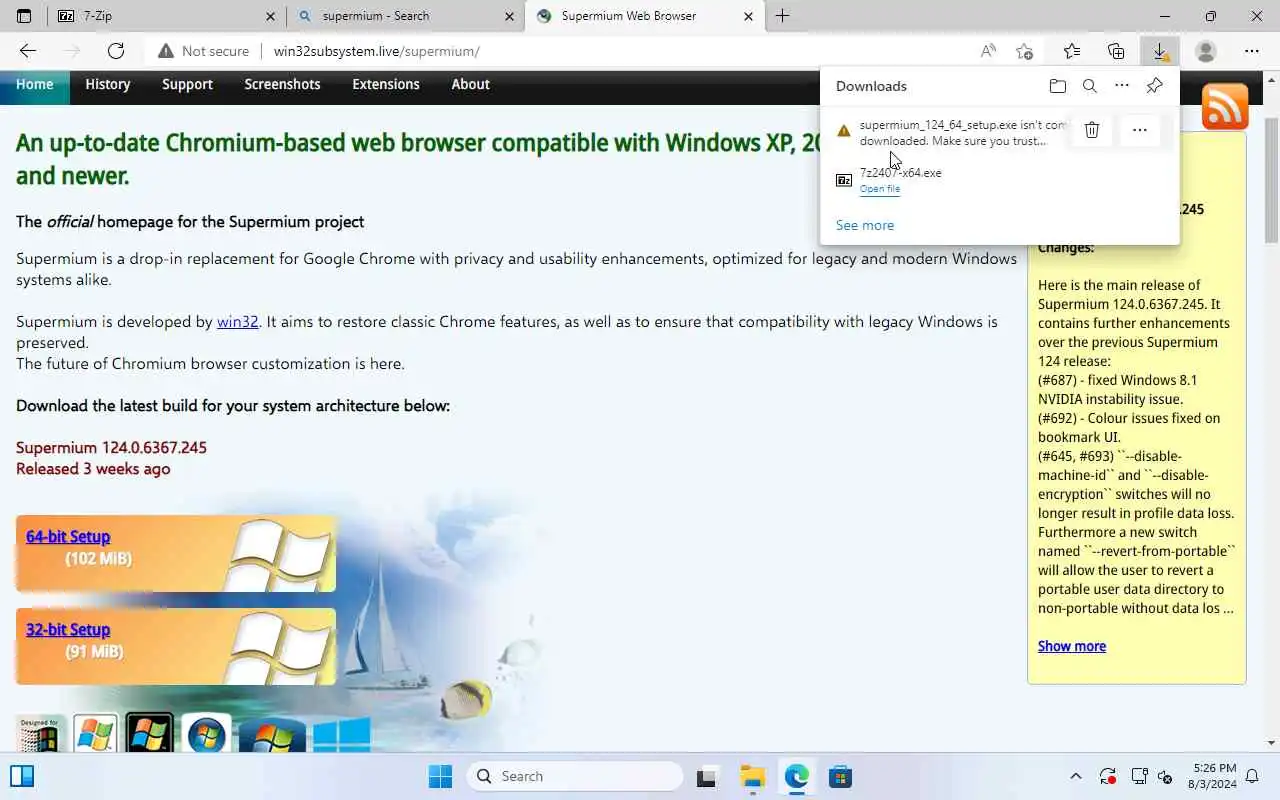Delete the supermium_124_64_setup.exe download
1280x800 pixels.
click(1092, 130)
